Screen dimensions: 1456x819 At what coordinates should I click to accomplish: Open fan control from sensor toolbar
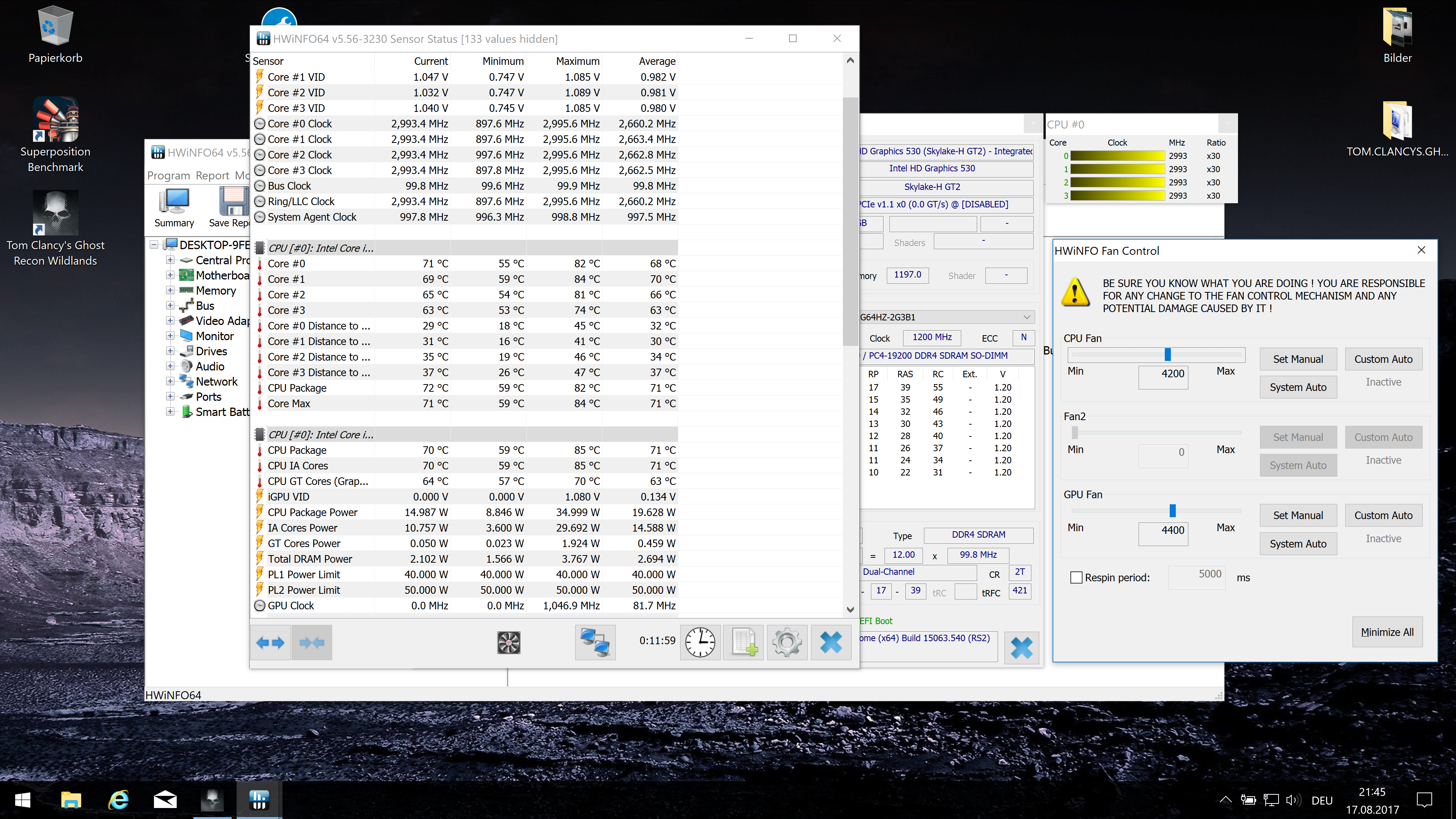click(509, 642)
